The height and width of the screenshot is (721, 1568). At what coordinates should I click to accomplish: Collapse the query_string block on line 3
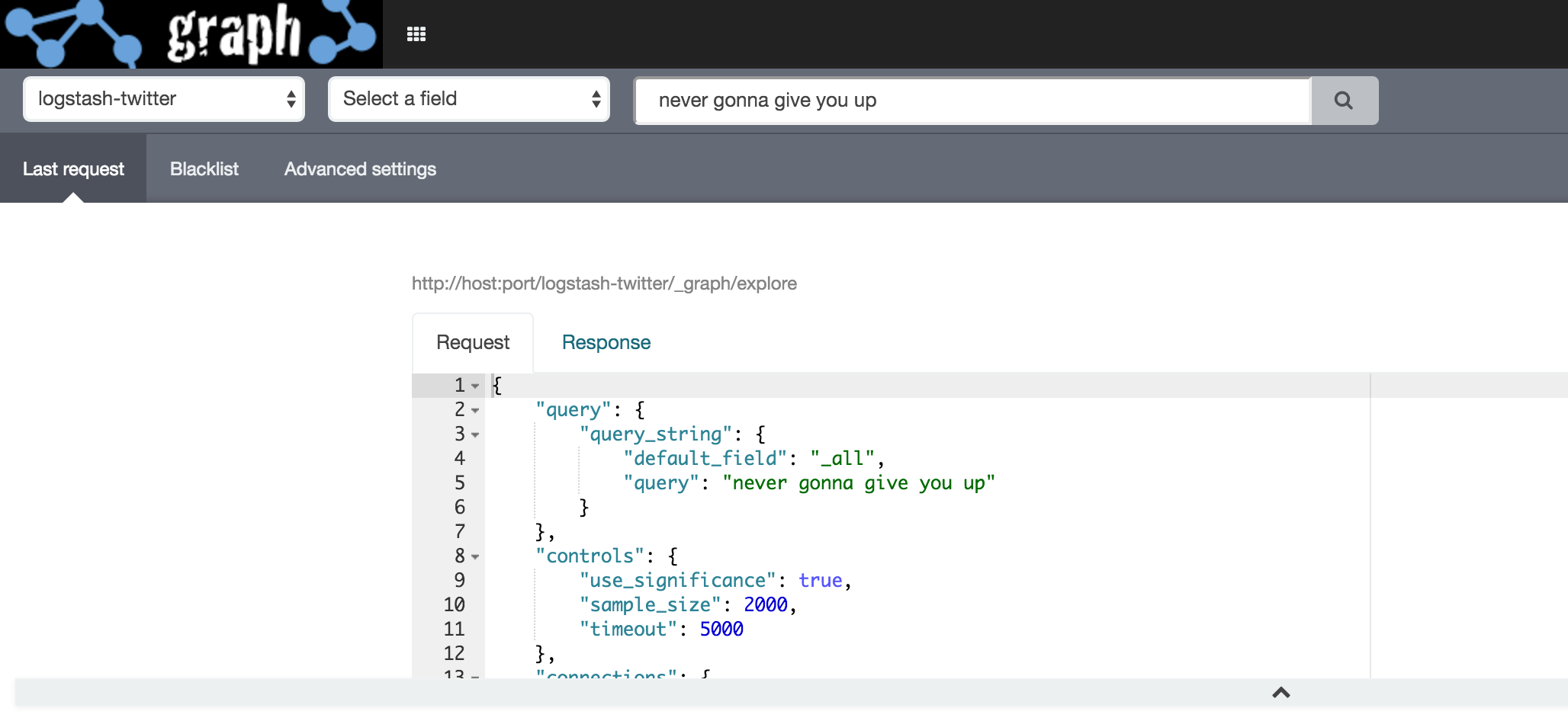475,435
